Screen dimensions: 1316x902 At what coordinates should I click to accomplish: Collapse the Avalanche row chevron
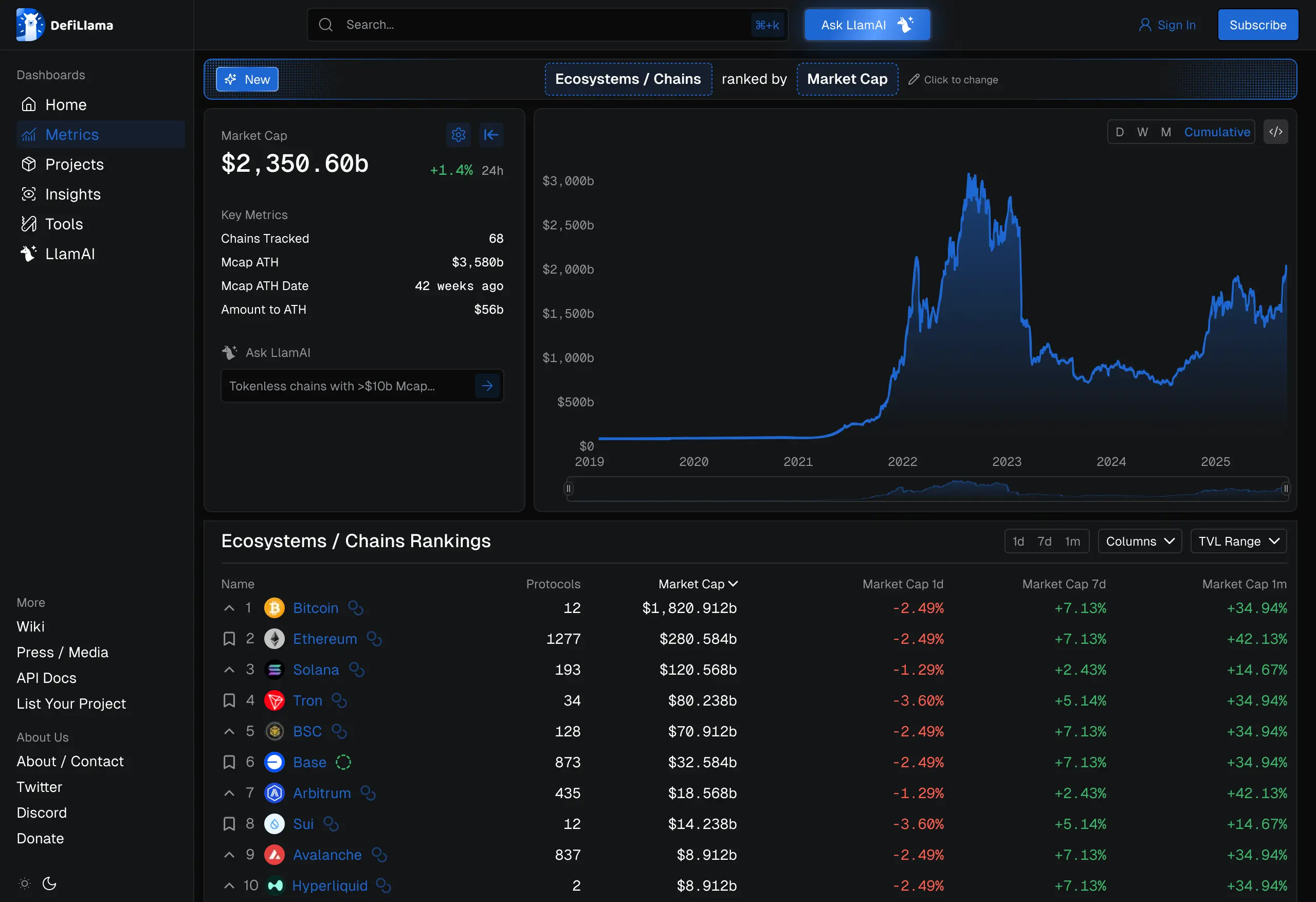pyautogui.click(x=229, y=855)
